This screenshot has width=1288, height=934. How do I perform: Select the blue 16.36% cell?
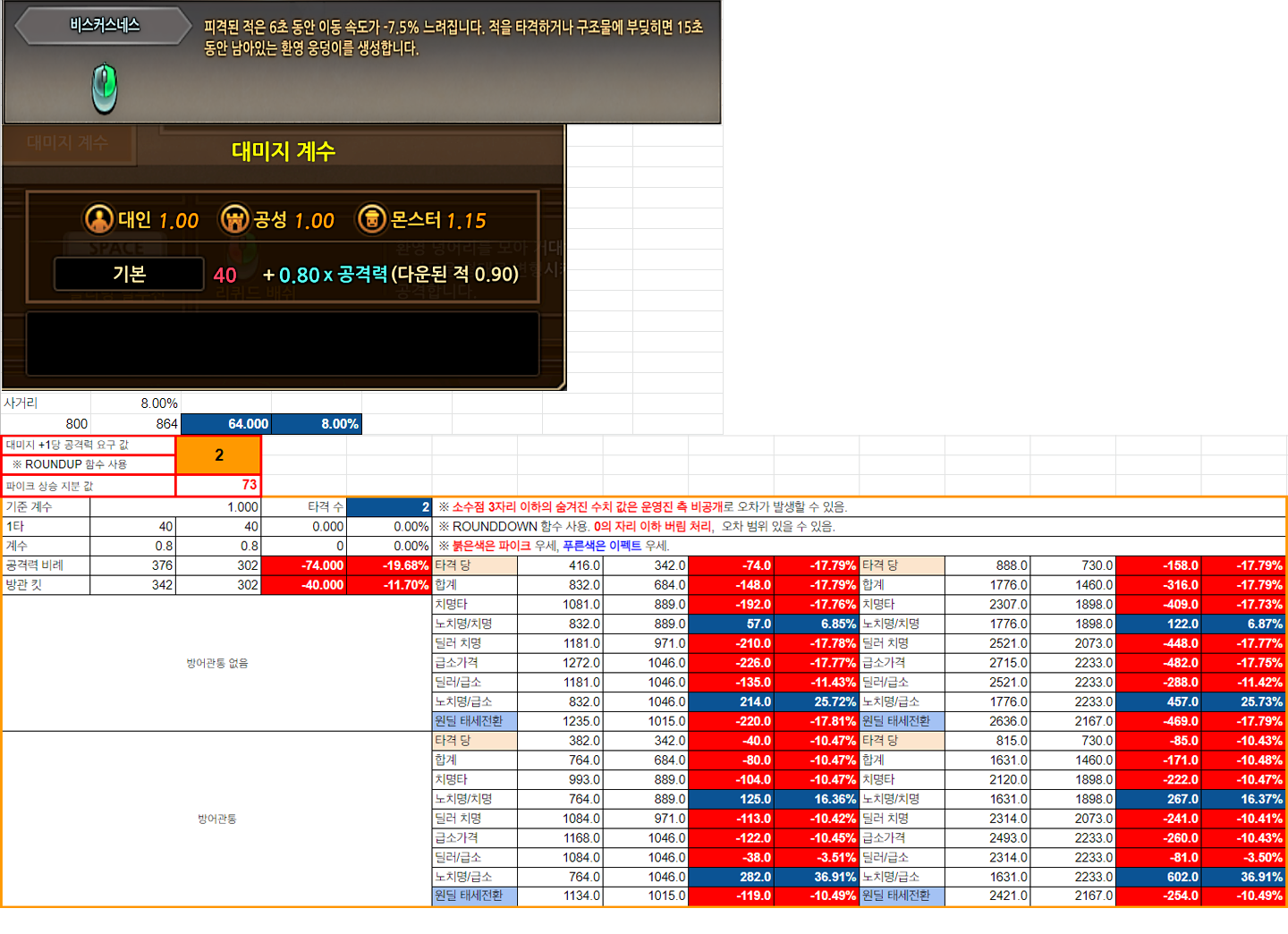click(x=816, y=799)
